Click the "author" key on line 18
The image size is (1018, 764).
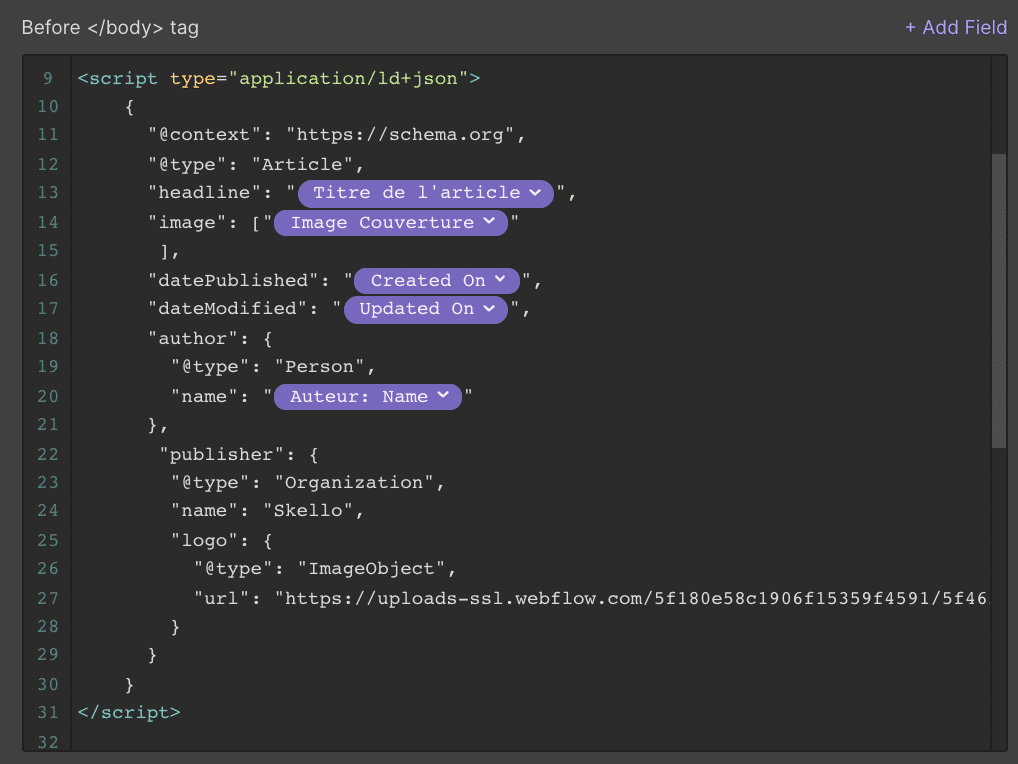pyautogui.click(x=193, y=339)
